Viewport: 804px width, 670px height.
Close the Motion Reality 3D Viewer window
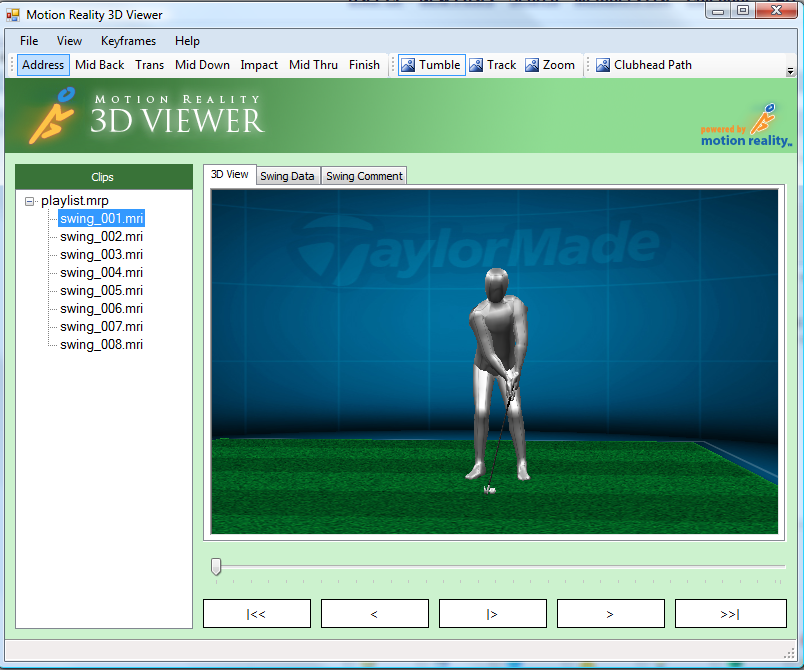776,11
